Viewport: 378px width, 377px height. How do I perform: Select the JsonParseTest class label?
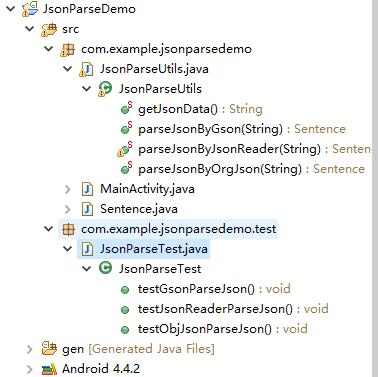coord(160,269)
